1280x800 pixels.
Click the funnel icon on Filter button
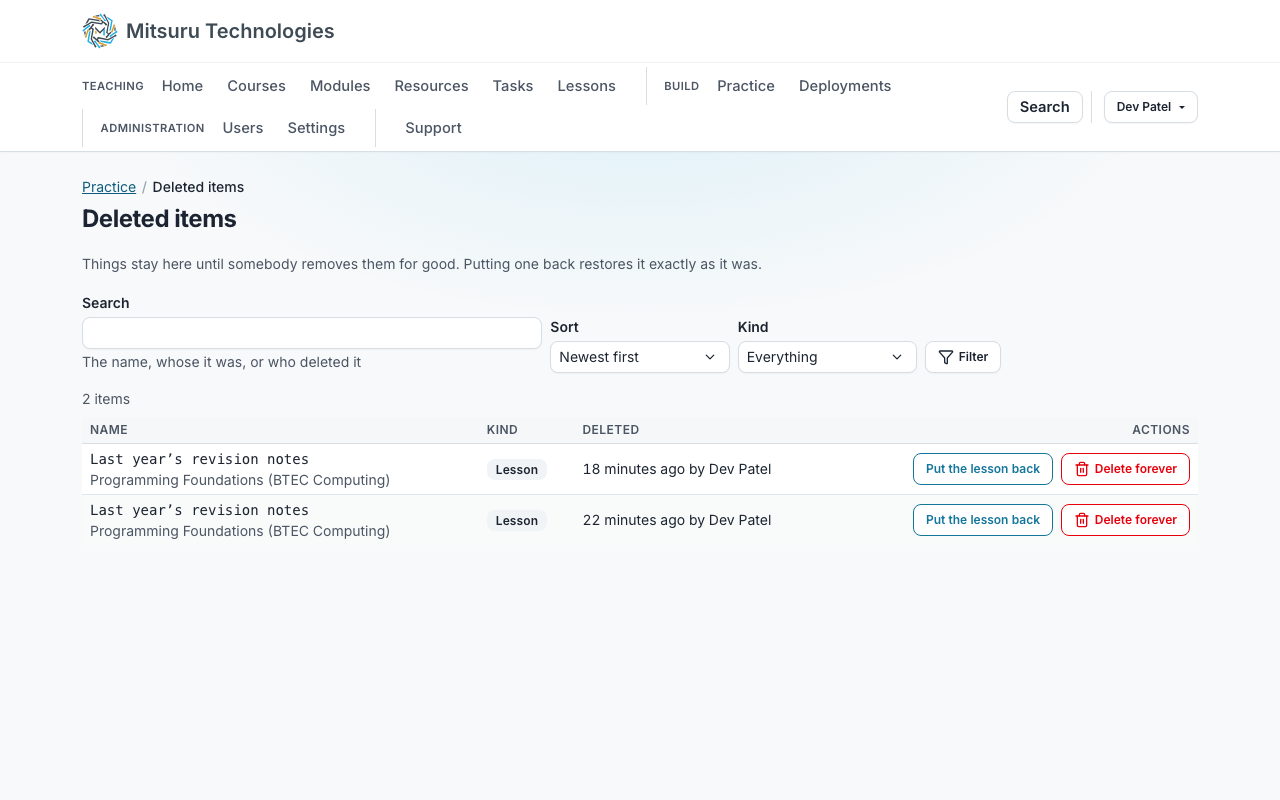946,357
